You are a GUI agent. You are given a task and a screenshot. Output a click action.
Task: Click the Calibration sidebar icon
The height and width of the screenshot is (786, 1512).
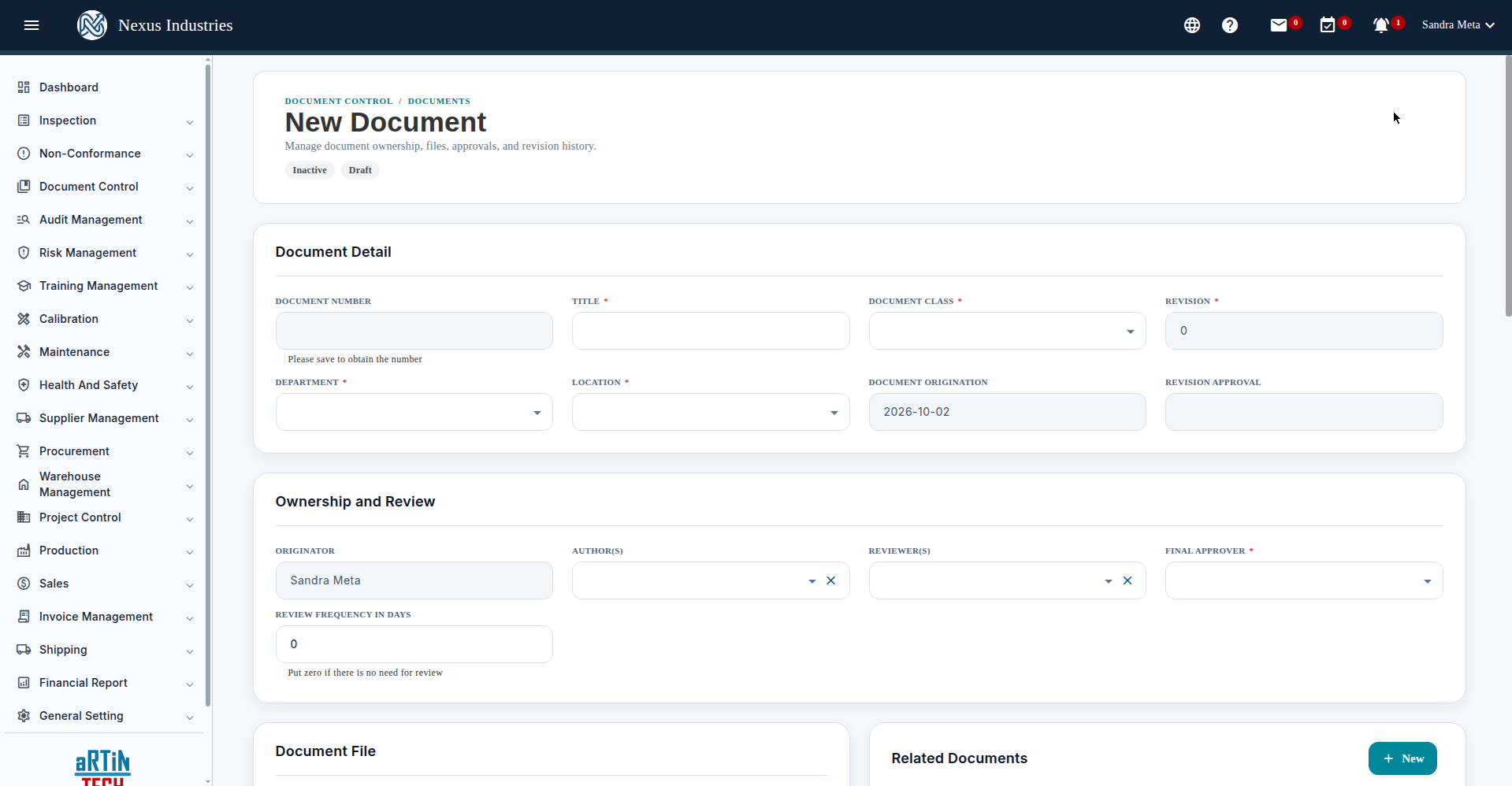click(x=24, y=319)
